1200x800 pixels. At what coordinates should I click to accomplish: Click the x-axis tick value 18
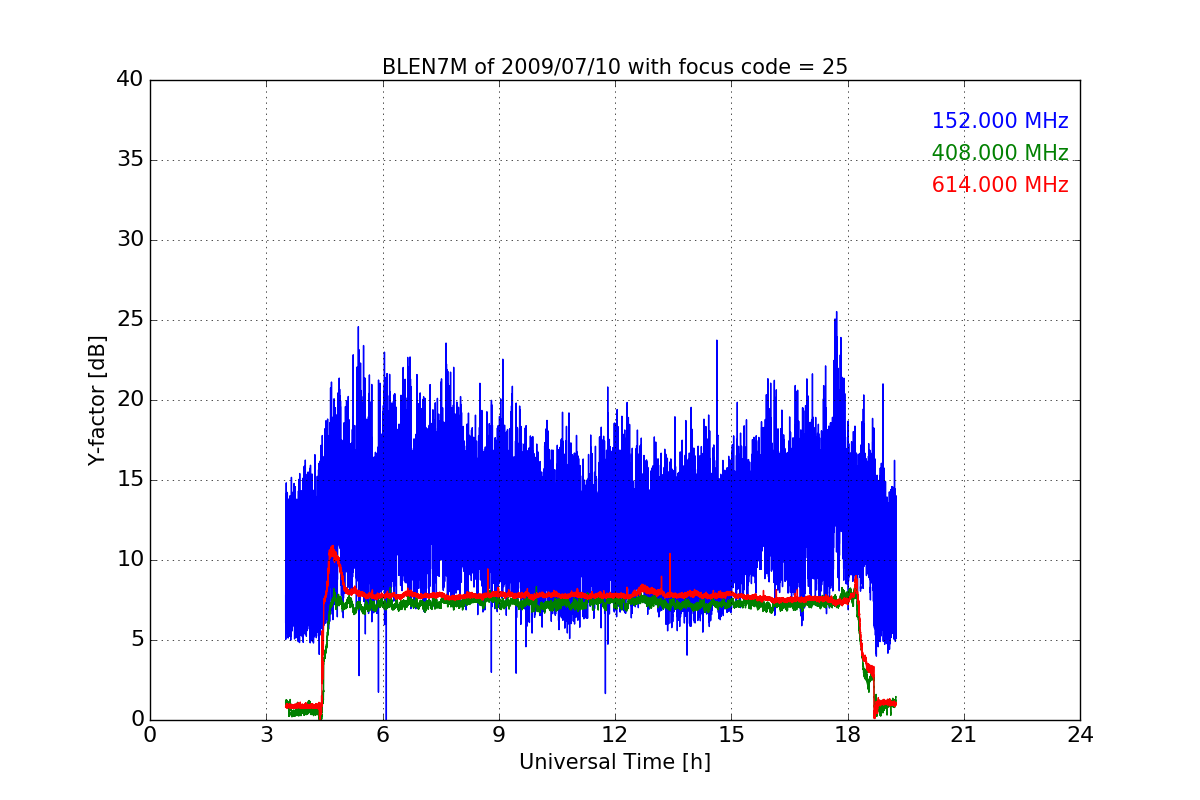pyautogui.click(x=848, y=735)
